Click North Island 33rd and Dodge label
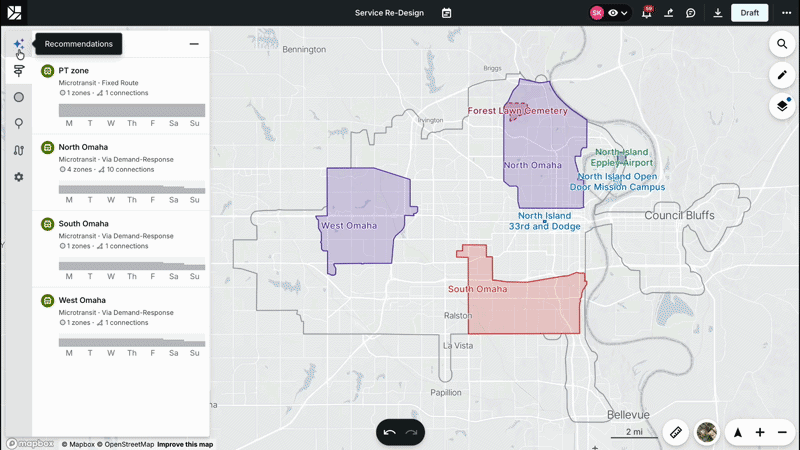This screenshot has height=450, width=800. pos(544,221)
